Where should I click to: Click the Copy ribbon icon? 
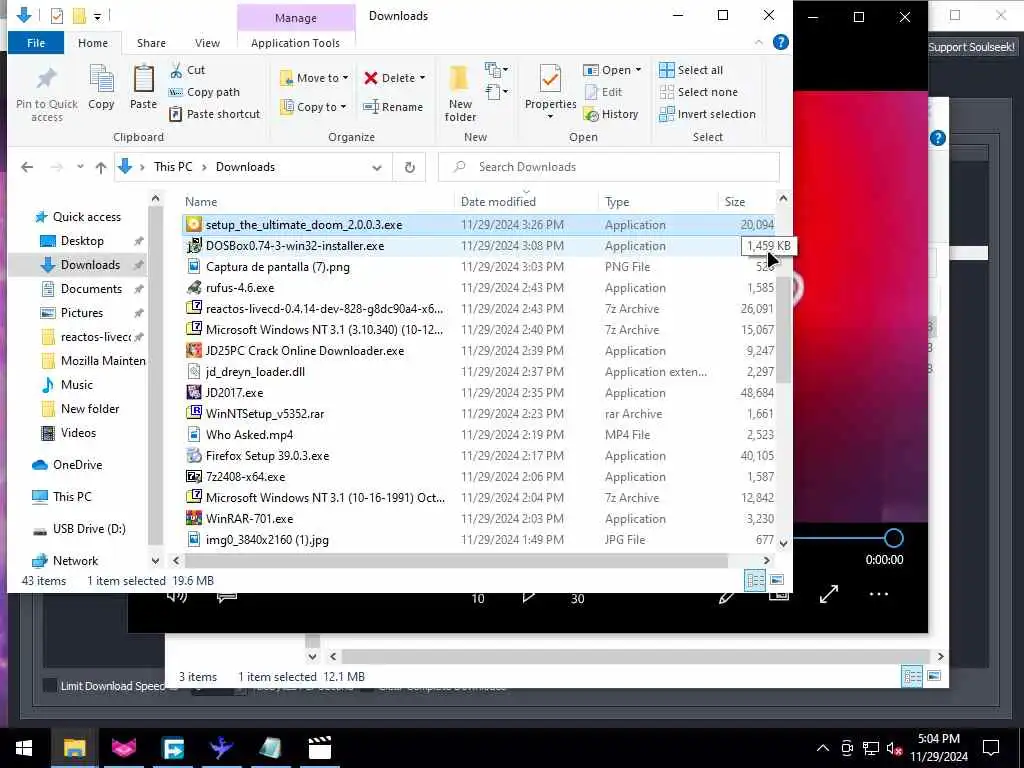coord(101,87)
